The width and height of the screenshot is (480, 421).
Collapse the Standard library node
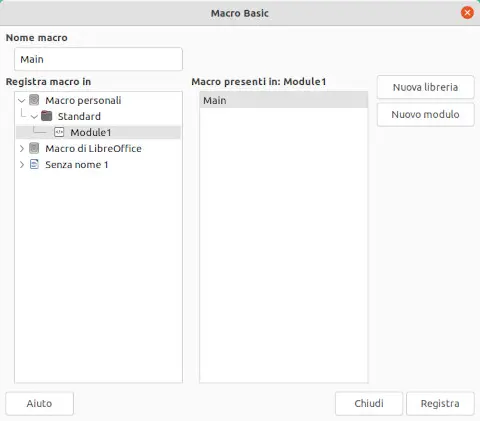[x=34, y=116]
